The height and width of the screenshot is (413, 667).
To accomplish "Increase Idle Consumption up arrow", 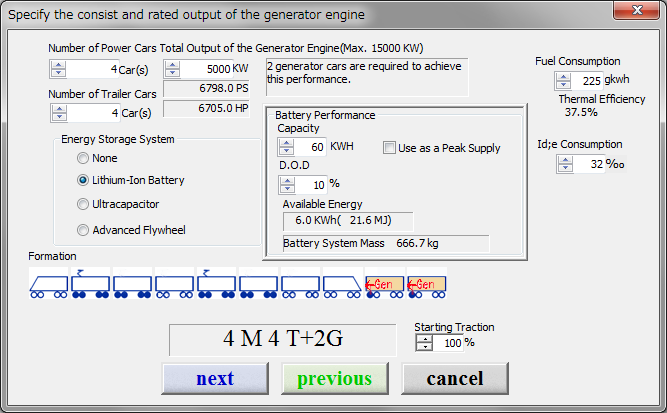I will click(565, 160).
